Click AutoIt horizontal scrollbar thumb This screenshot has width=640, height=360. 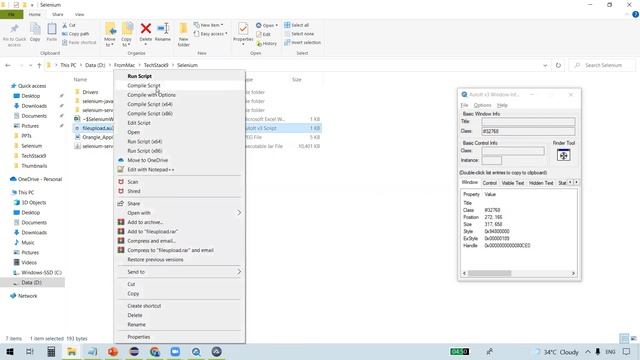point(489,273)
